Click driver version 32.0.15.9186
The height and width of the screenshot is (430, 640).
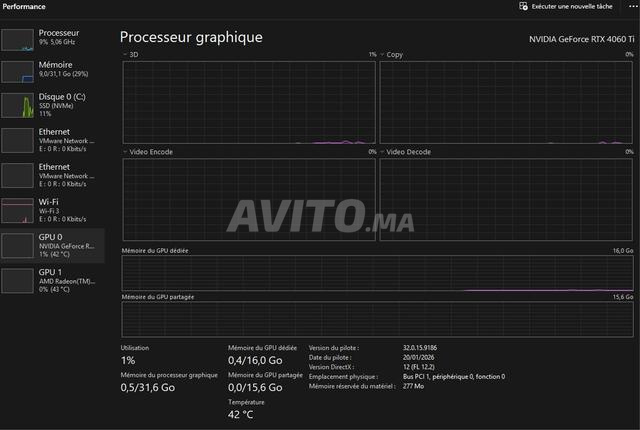tap(420, 348)
